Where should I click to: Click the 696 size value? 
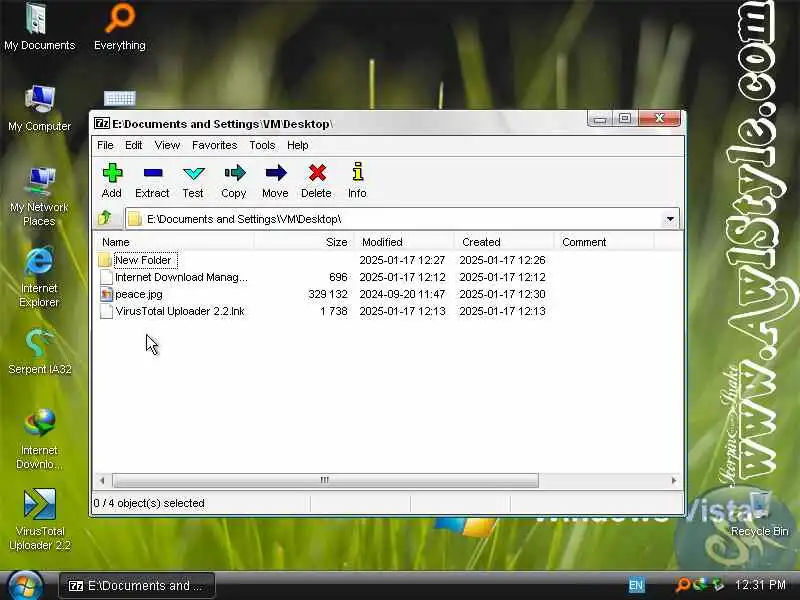[x=338, y=277]
